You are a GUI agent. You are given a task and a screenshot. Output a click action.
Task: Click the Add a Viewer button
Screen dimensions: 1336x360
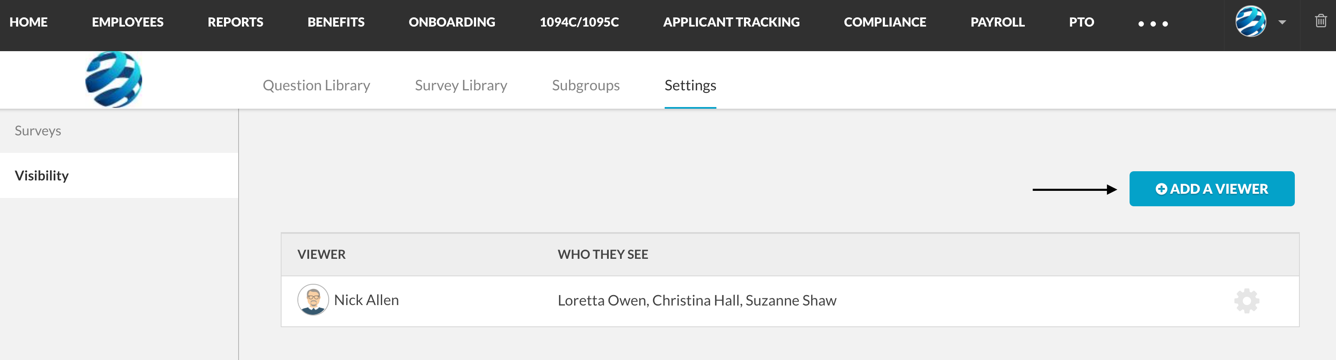pyautogui.click(x=1212, y=189)
